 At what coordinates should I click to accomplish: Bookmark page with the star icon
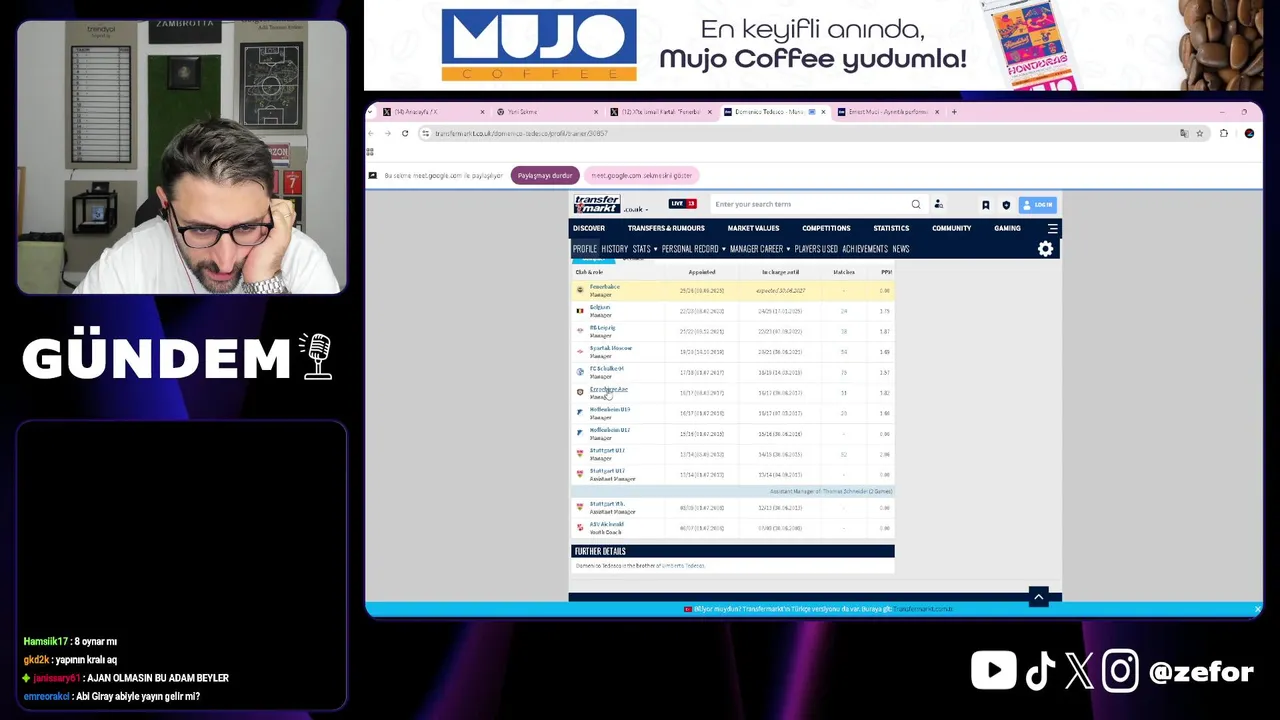pyautogui.click(x=1199, y=133)
